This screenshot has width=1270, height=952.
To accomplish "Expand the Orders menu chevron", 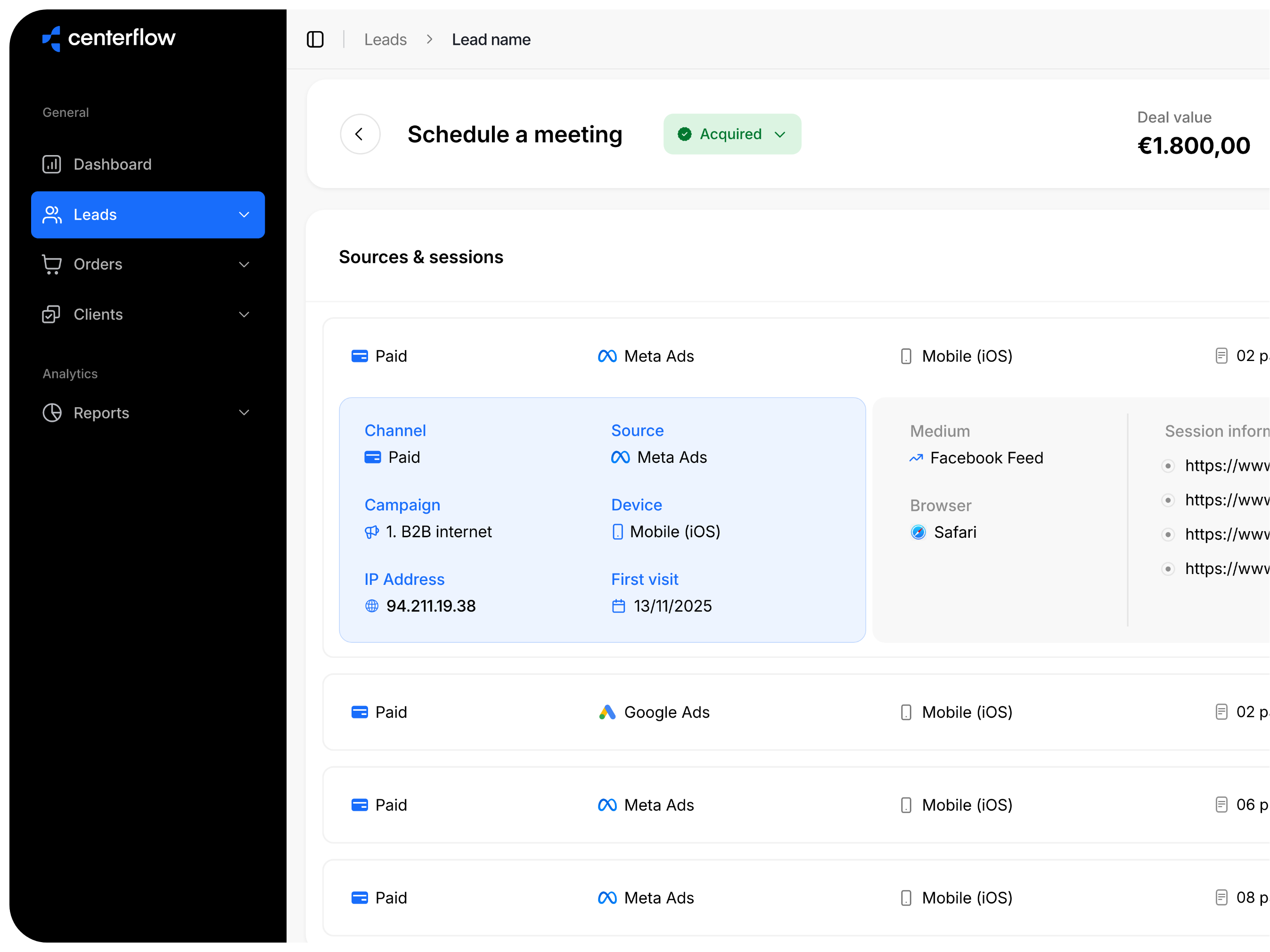I will tap(244, 264).
